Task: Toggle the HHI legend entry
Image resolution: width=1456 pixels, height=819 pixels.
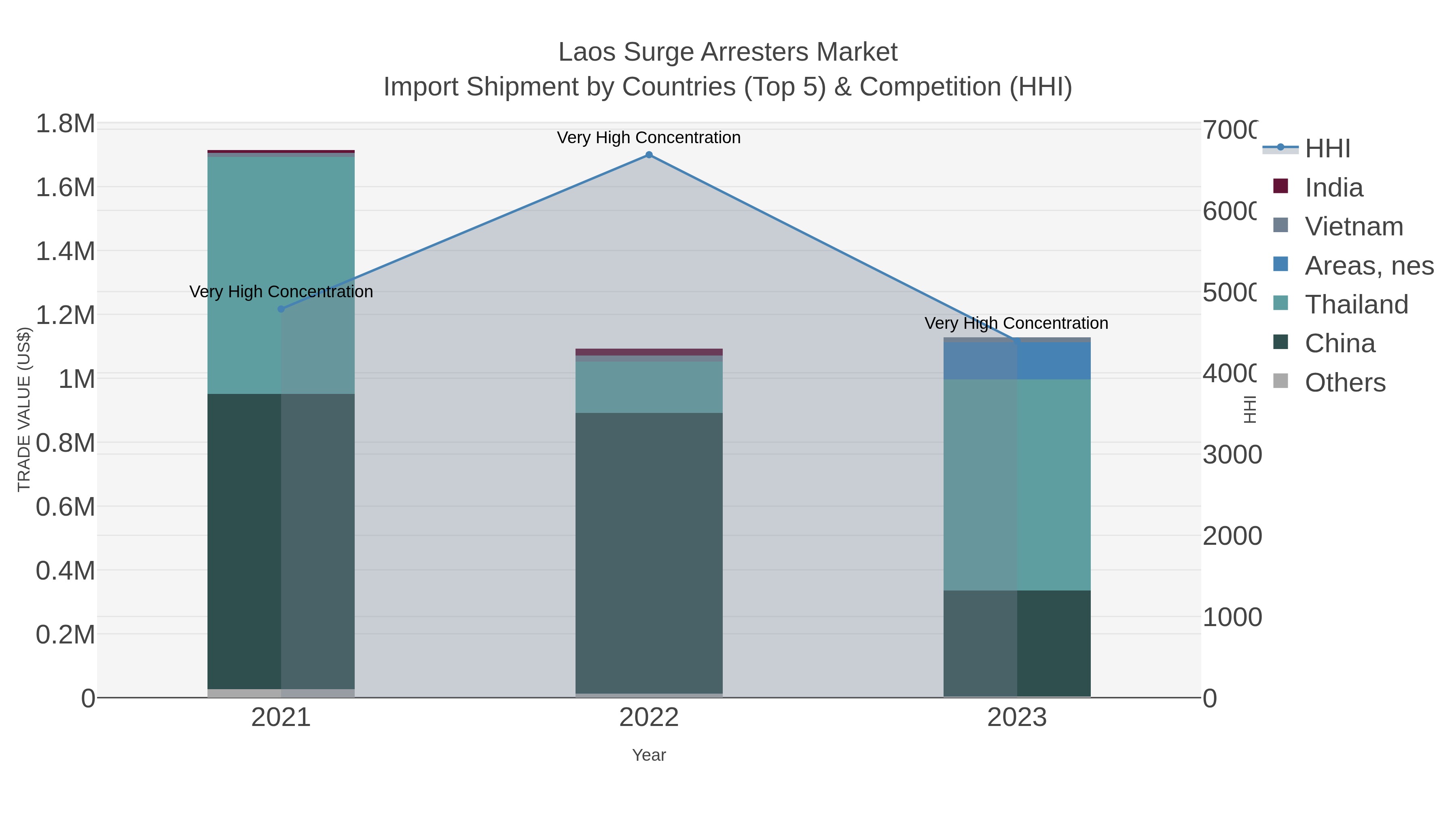Action: pyautogui.click(x=1307, y=148)
